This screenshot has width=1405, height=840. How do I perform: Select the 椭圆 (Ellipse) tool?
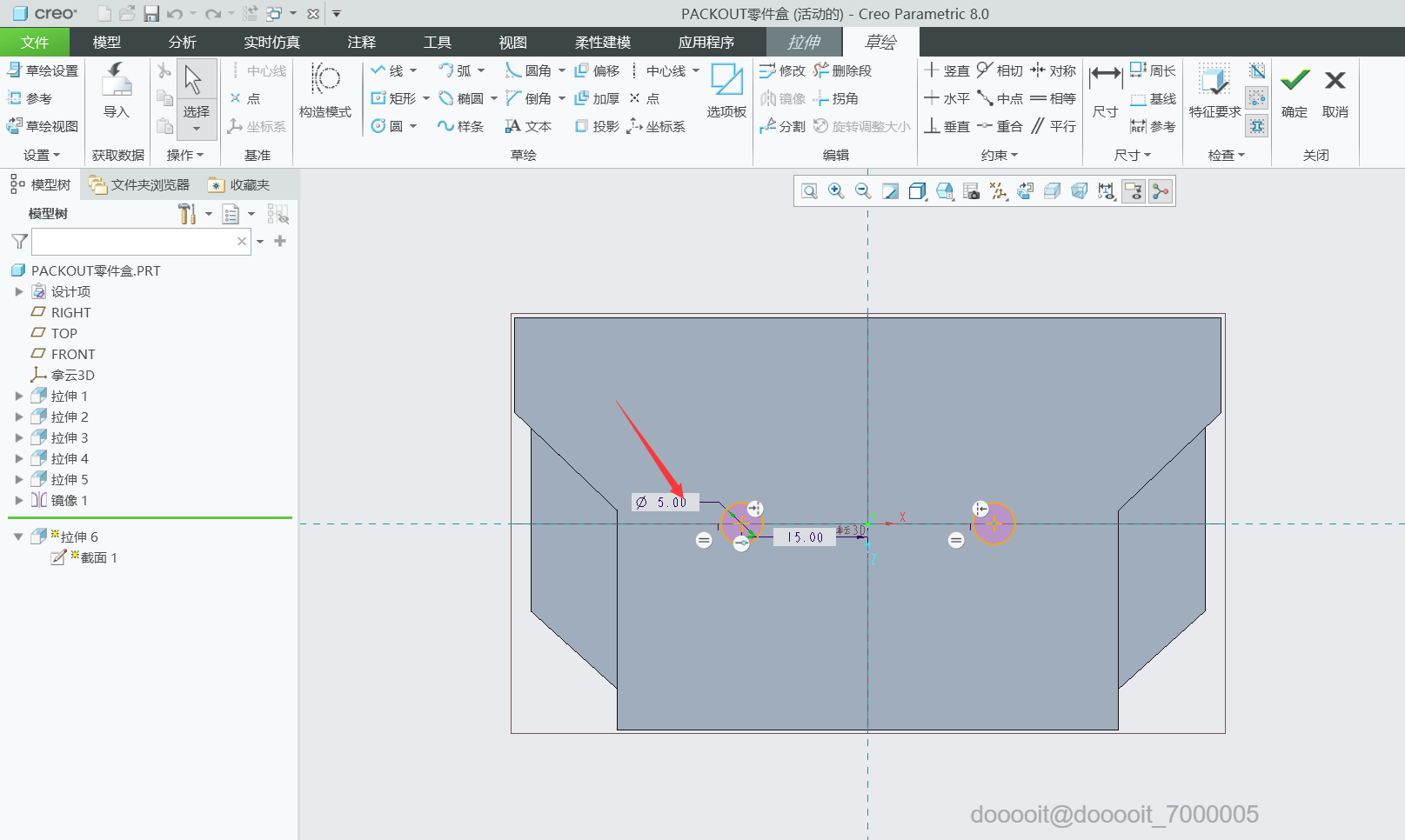click(x=461, y=98)
